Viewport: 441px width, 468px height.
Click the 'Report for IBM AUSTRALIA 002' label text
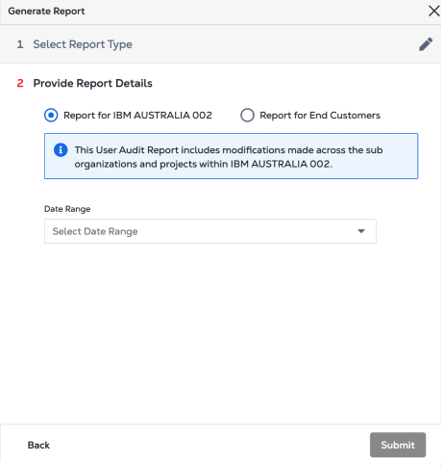138,115
